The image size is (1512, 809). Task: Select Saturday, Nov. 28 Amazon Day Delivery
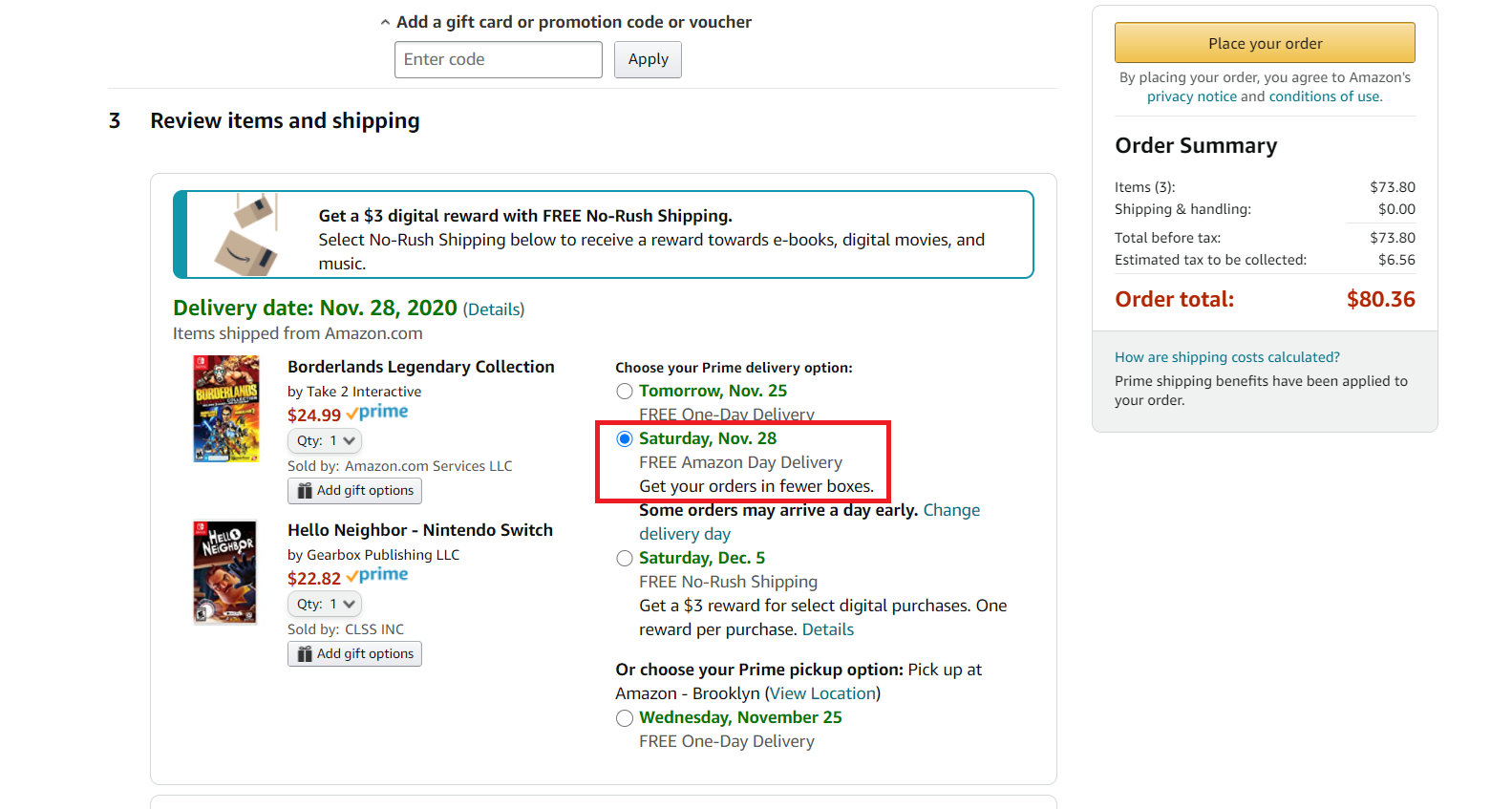click(625, 438)
